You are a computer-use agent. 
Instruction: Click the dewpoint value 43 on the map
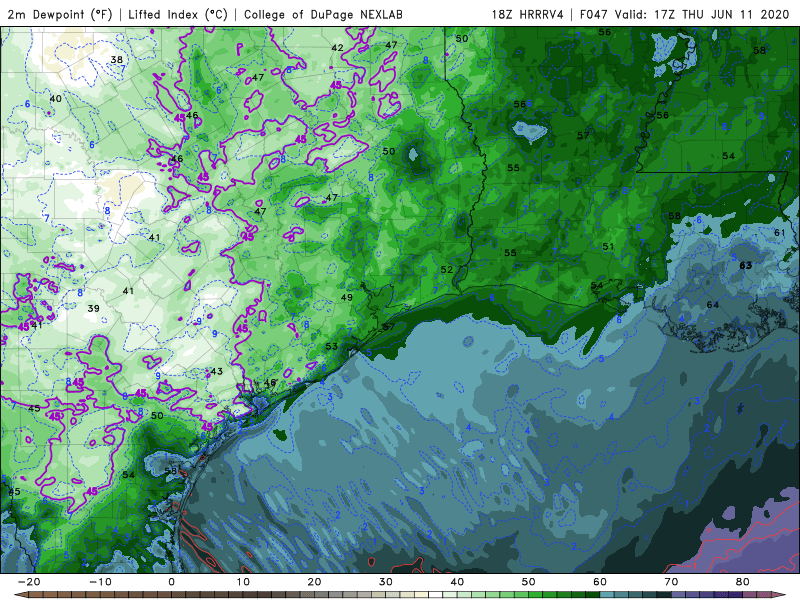click(217, 371)
